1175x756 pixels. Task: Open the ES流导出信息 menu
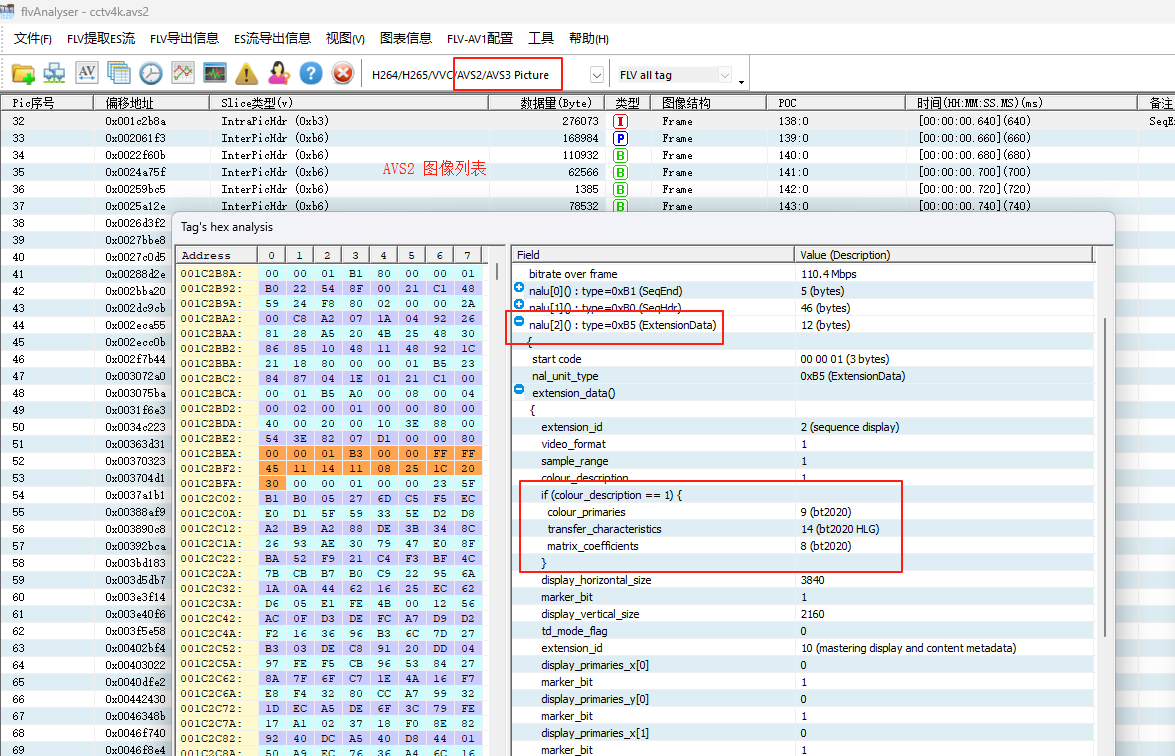[272, 38]
